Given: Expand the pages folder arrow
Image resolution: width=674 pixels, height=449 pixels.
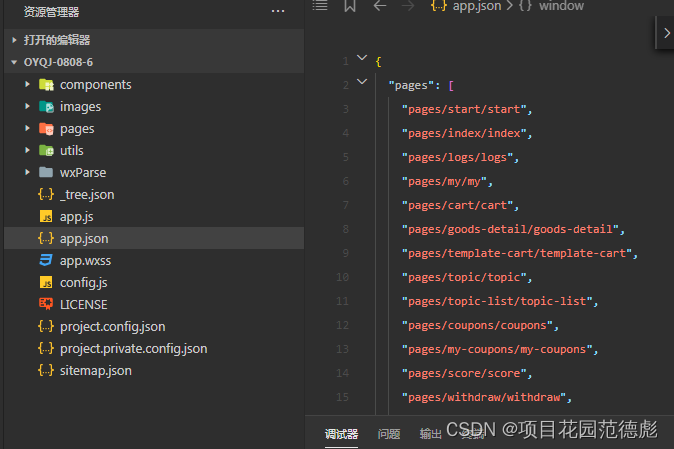Looking at the screenshot, I should (28, 128).
